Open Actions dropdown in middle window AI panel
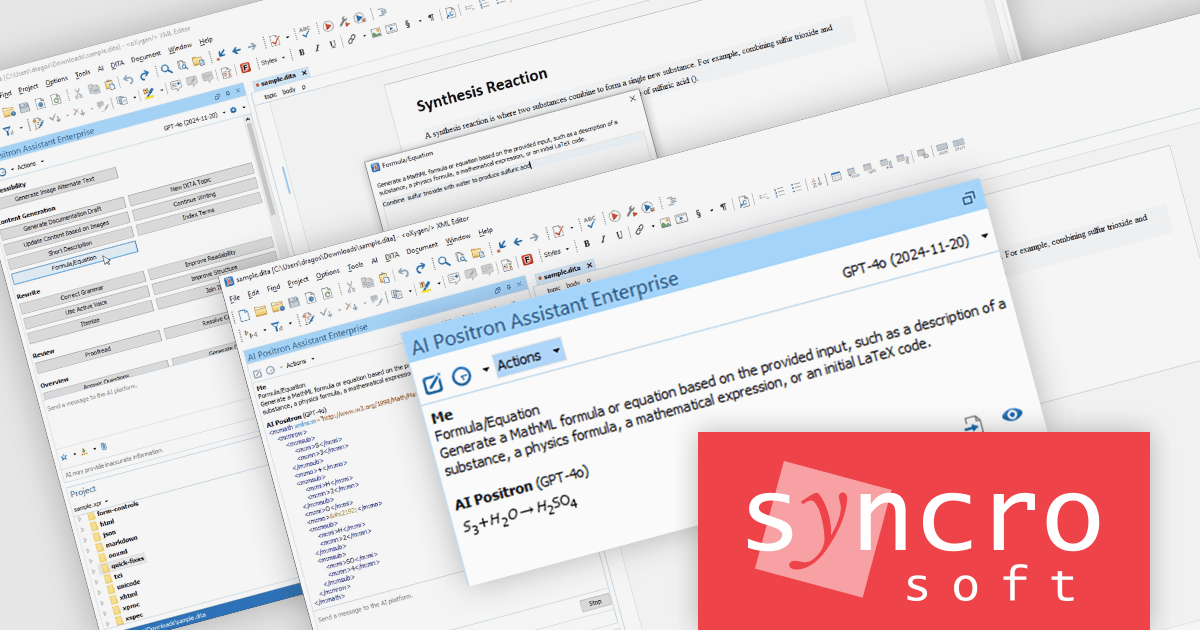This screenshot has height=630, width=1200. (302, 362)
